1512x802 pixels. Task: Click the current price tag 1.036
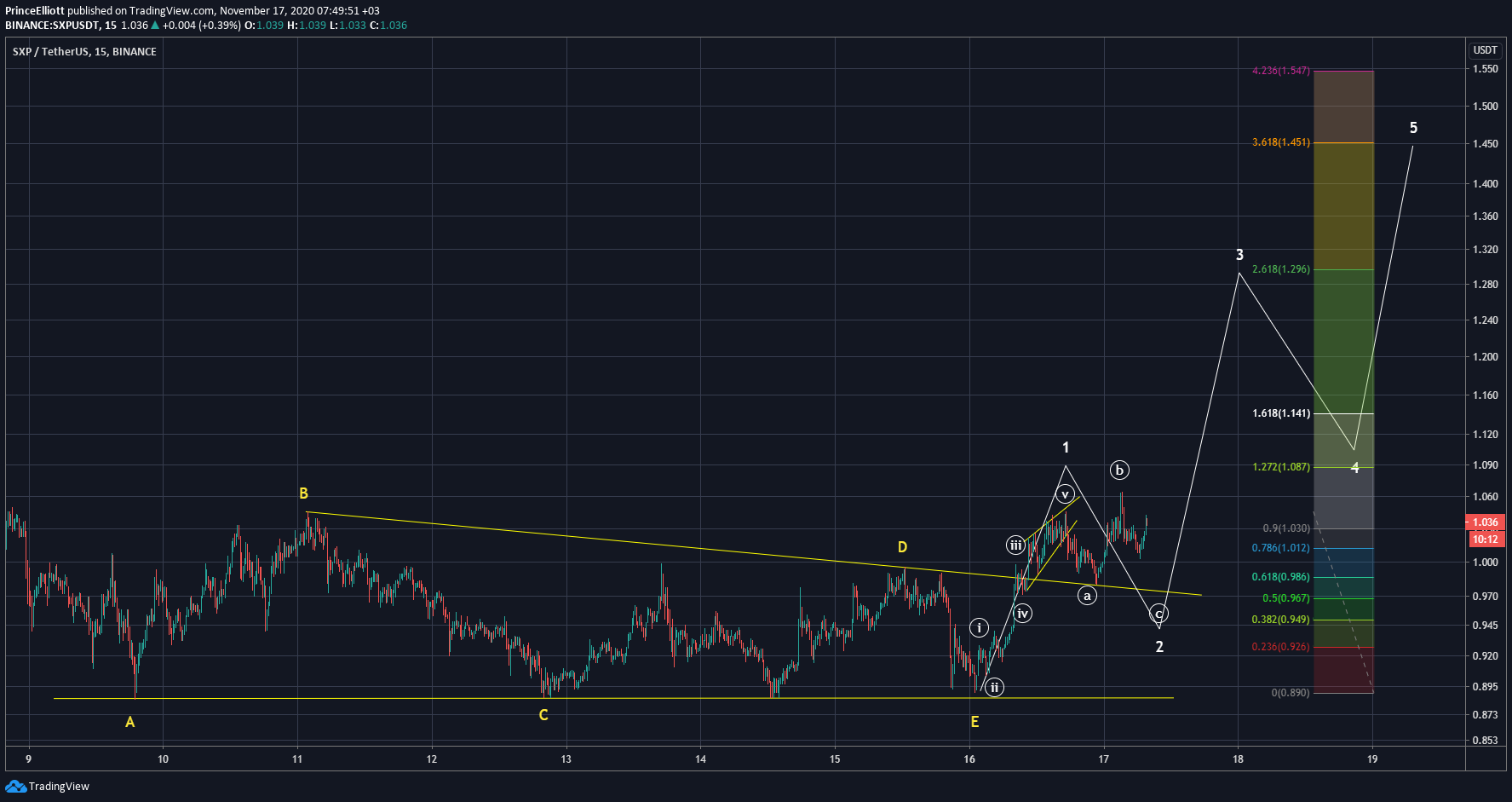(x=1485, y=522)
